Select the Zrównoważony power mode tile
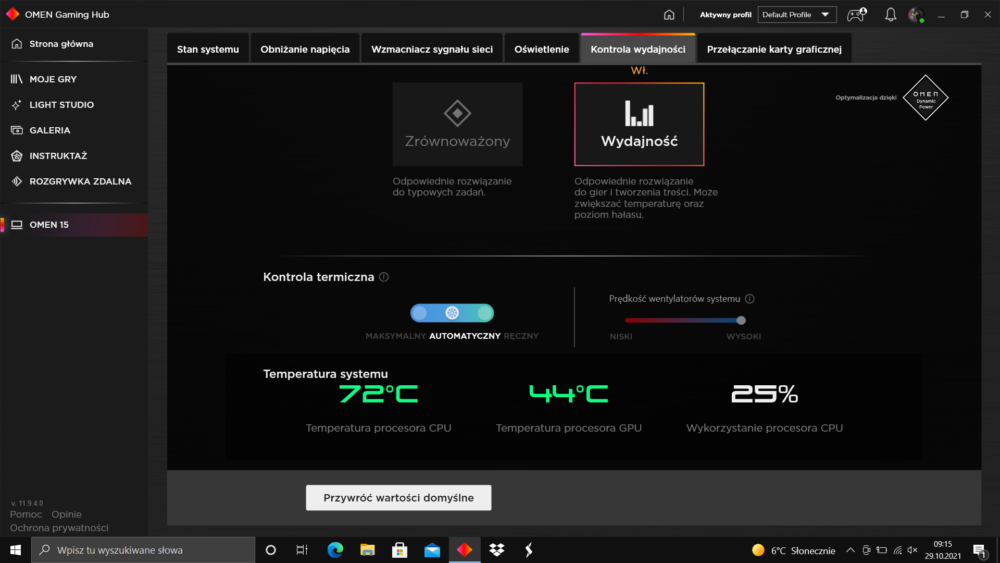This screenshot has width=1000, height=563. click(x=457, y=124)
